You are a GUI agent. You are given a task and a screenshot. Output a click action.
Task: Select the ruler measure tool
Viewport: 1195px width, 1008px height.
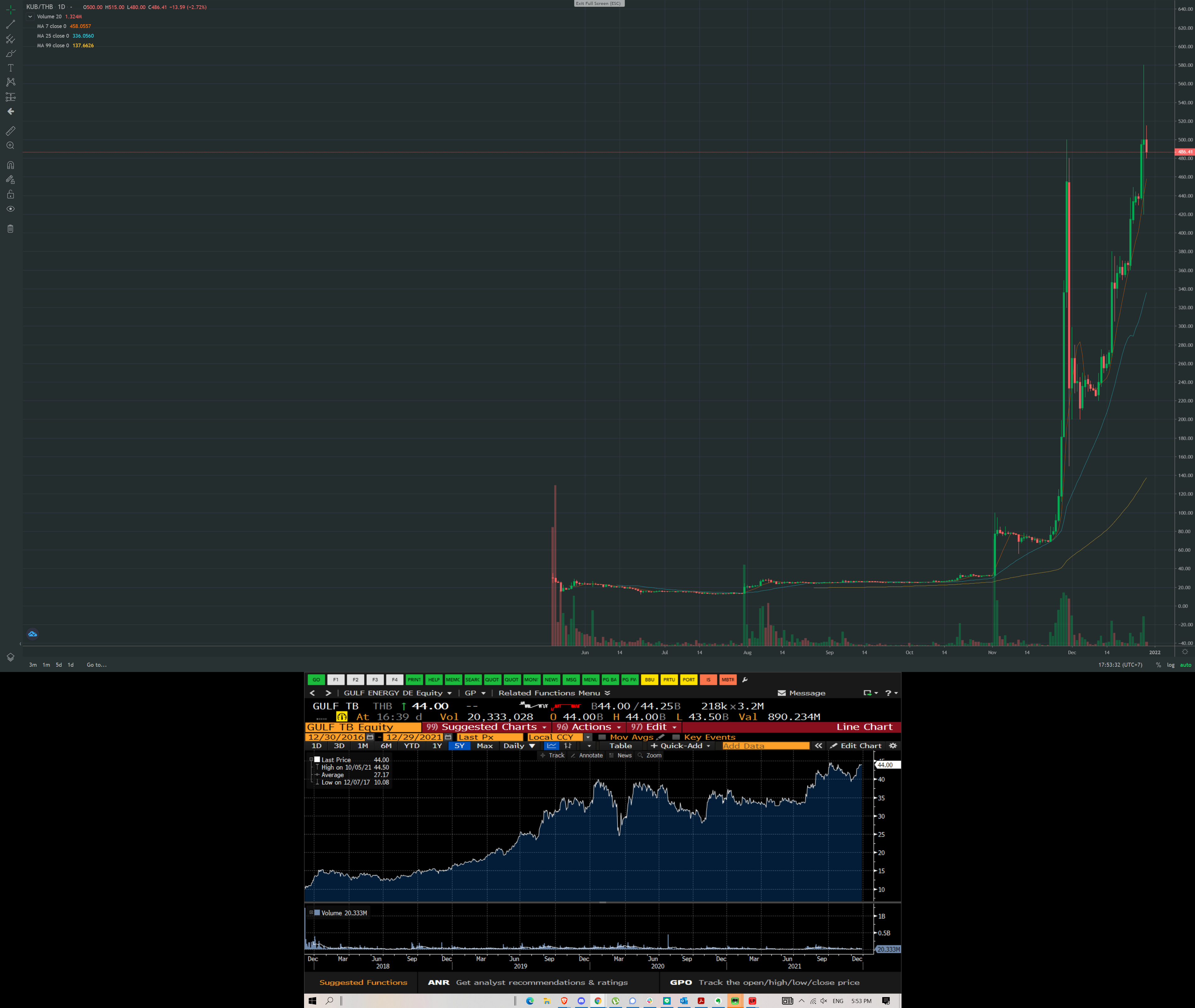[x=10, y=131]
